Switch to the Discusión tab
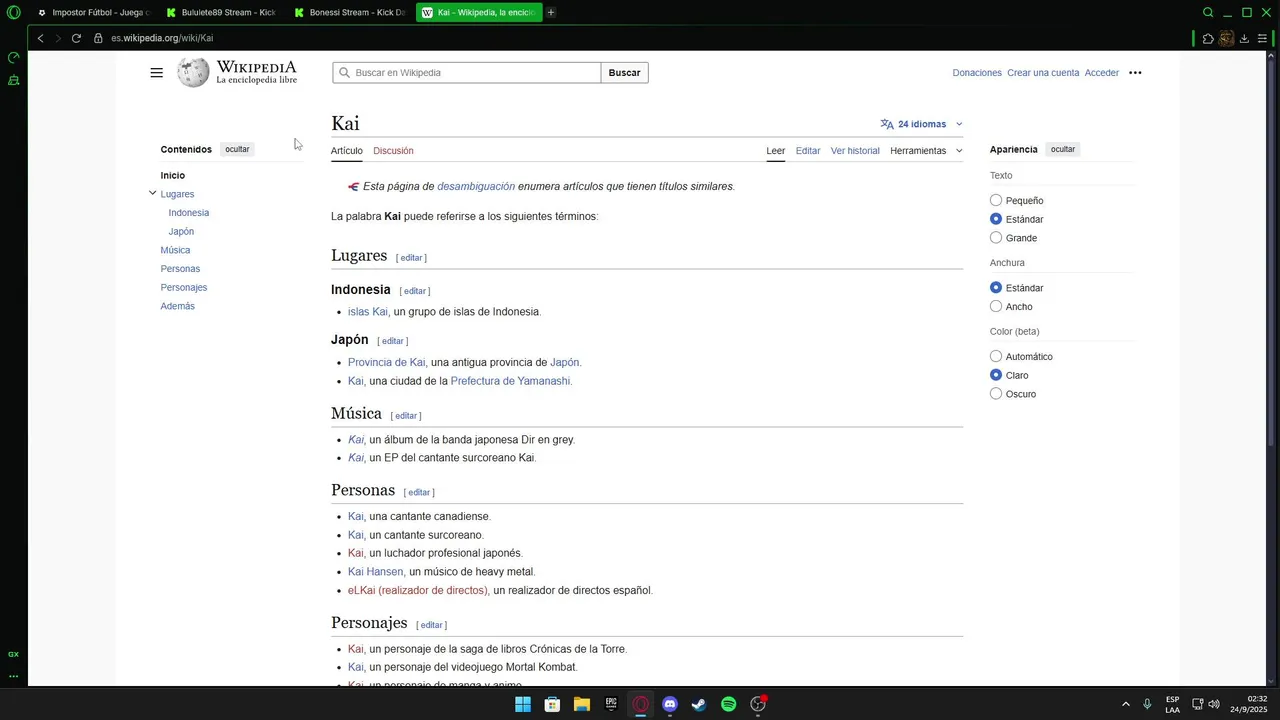 393,151
